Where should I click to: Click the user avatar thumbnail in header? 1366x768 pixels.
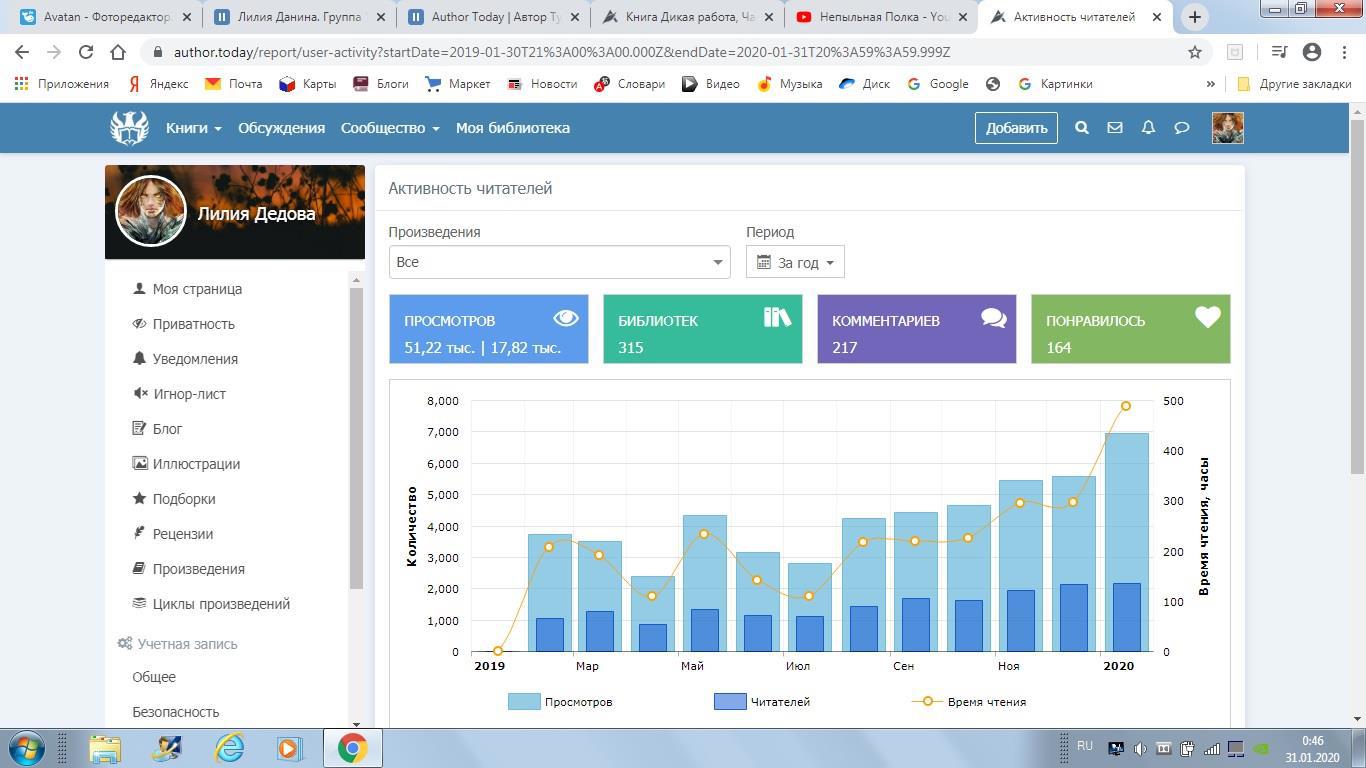pos(1227,128)
